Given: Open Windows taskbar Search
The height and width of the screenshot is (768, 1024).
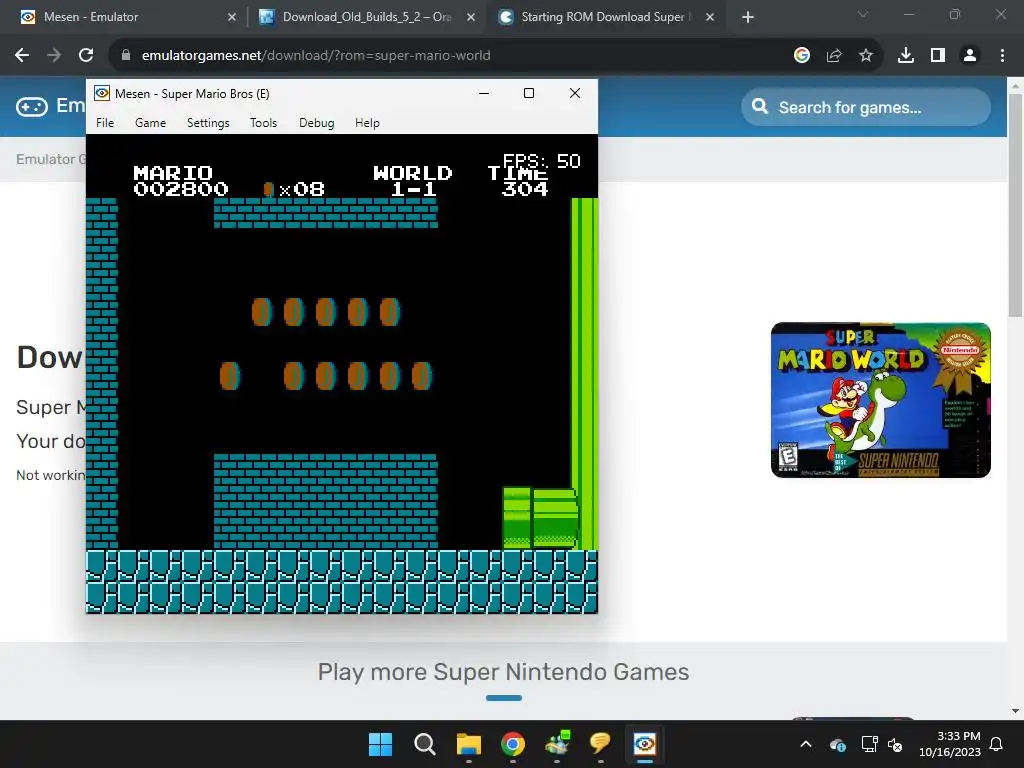Looking at the screenshot, I should (x=424, y=744).
